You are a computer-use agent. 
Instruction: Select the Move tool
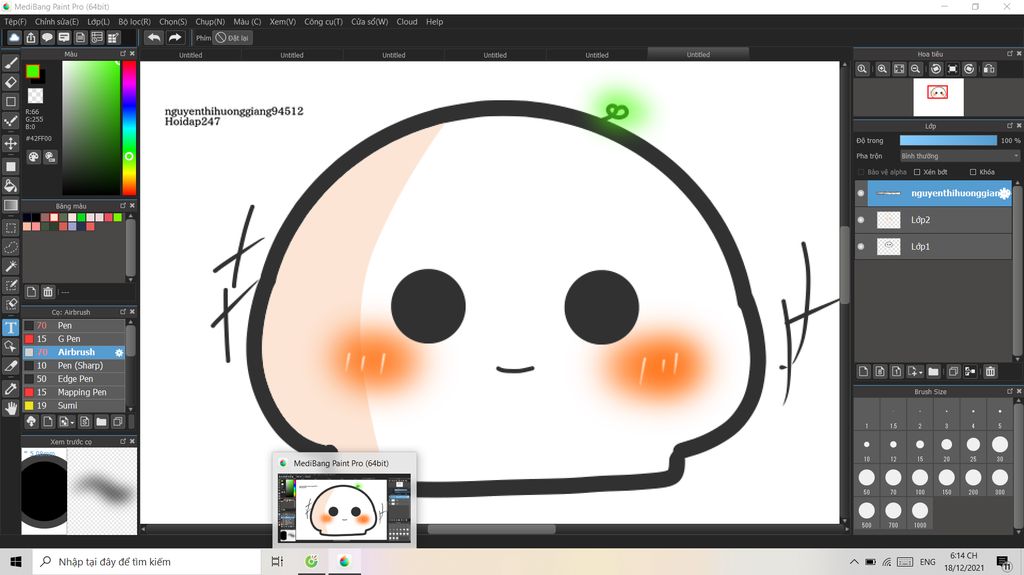(x=10, y=143)
